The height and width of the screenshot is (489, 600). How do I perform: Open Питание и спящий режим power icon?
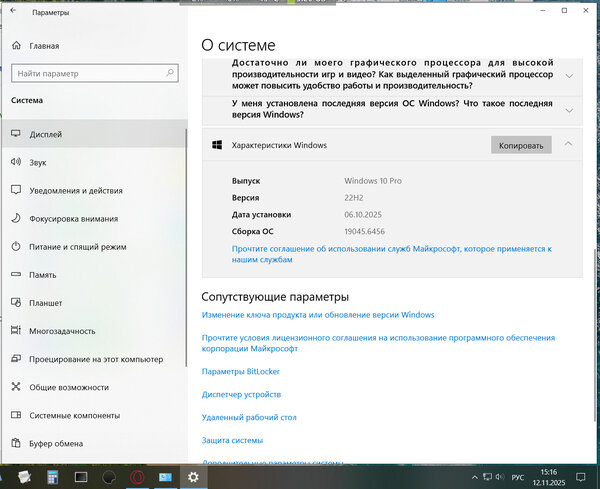(x=16, y=246)
